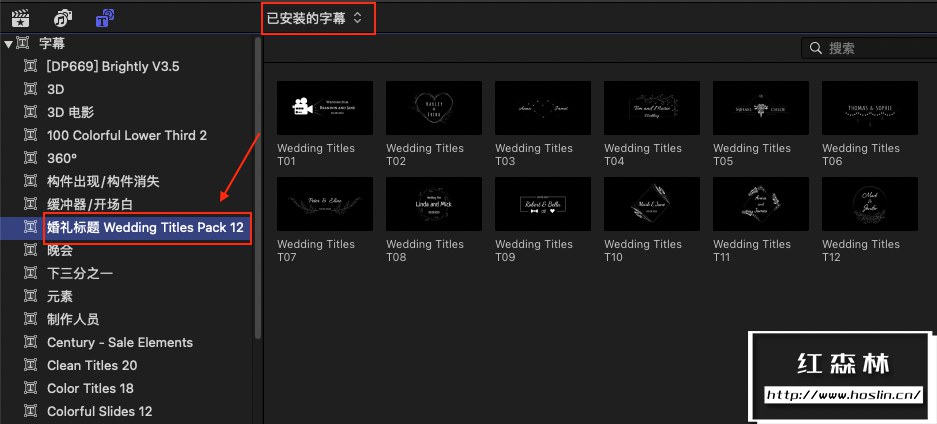
Task: Select [DP669] Brightly V3.5 category
Action: pyautogui.click(x=113, y=66)
